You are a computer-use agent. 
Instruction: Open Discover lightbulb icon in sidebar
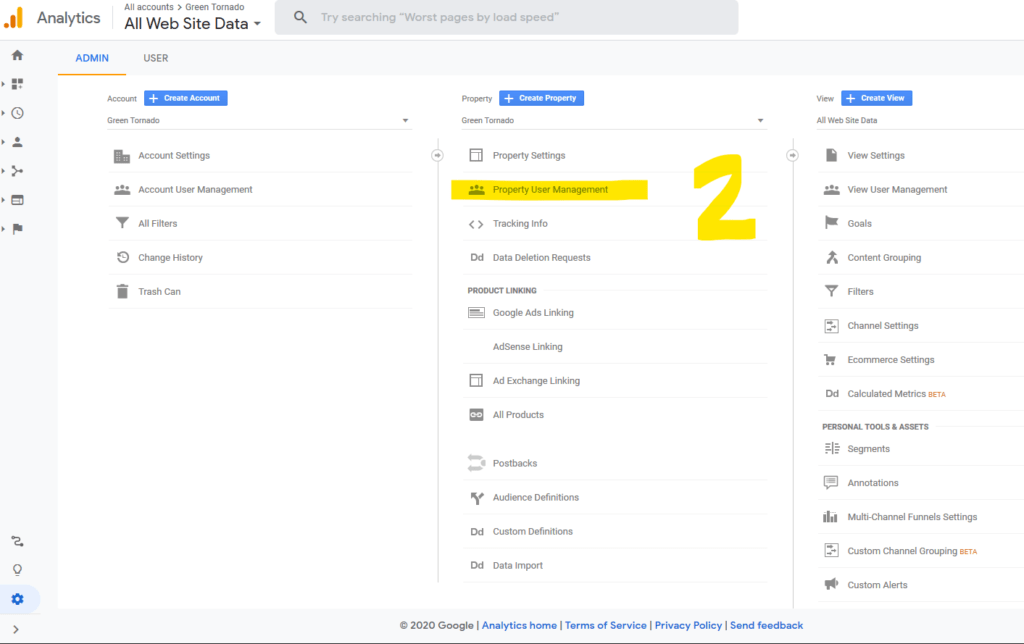click(x=18, y=570)
